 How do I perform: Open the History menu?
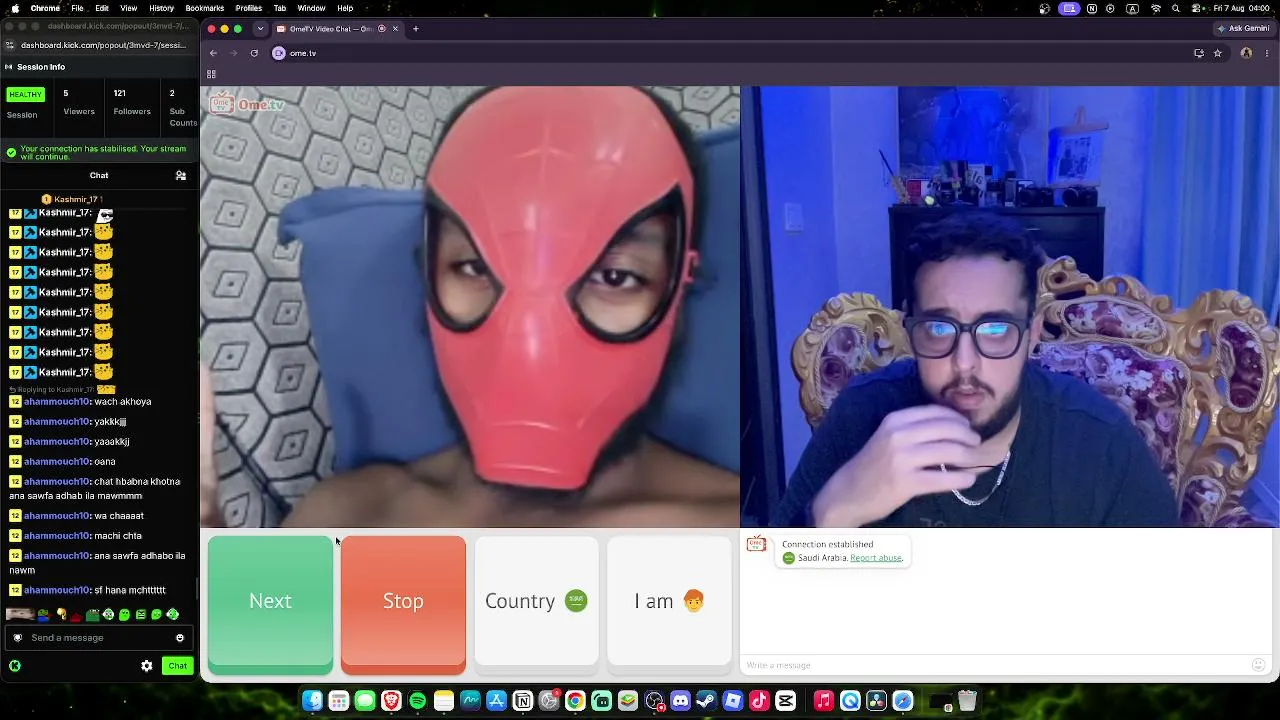point(161,8)
